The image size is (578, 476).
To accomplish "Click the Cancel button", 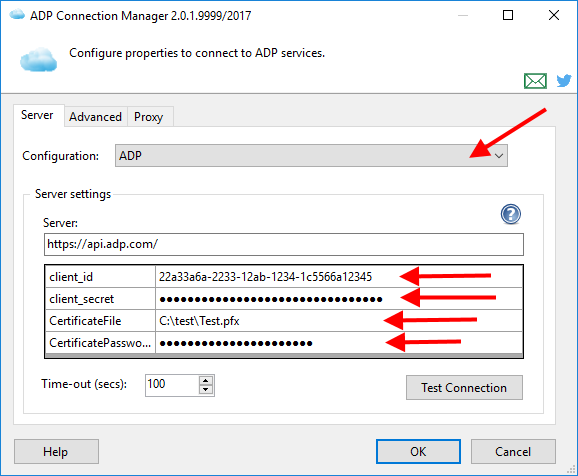I will pos(513,452).
